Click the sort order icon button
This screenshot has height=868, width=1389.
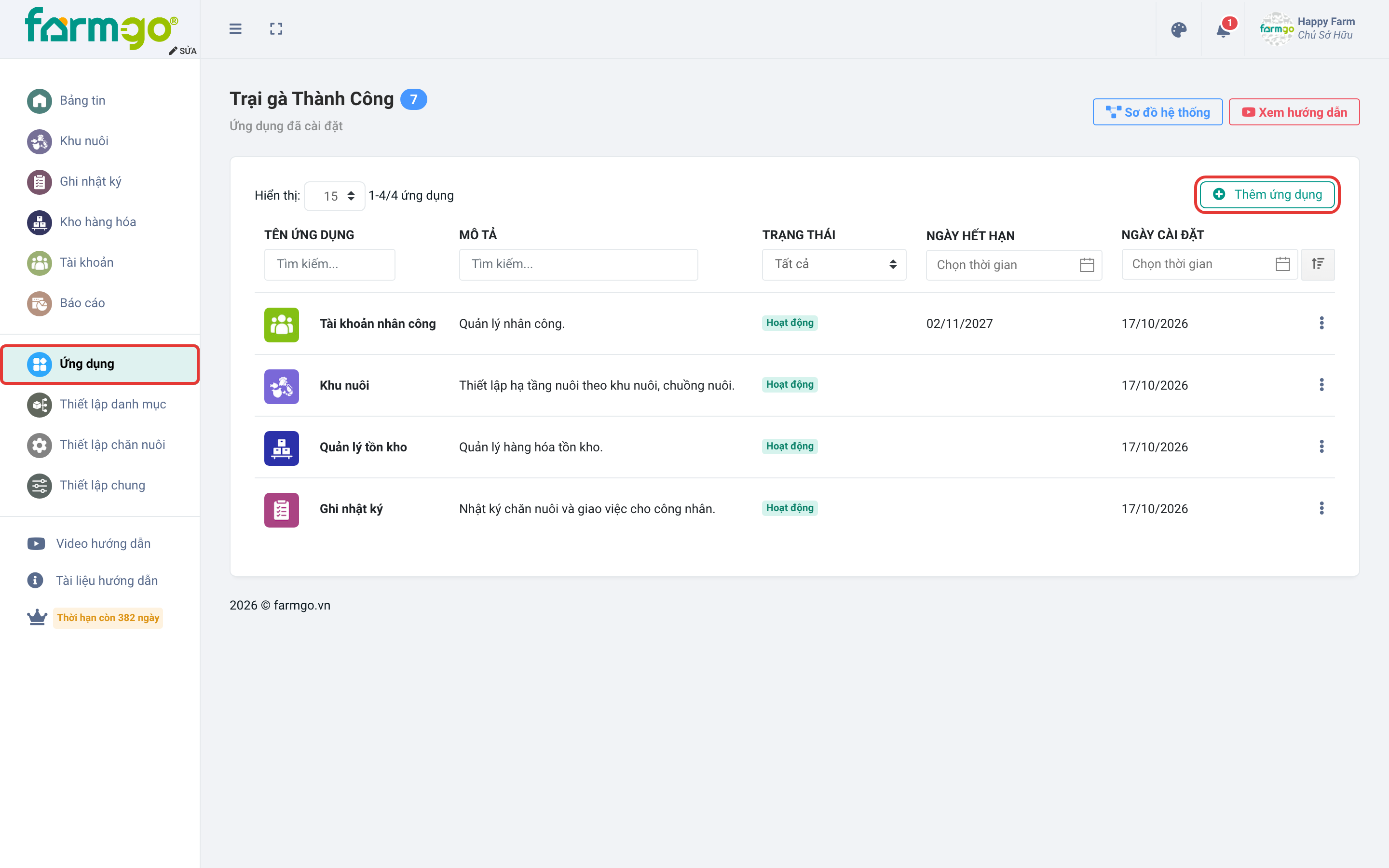pyautogui.click(x=1318, y=264)
